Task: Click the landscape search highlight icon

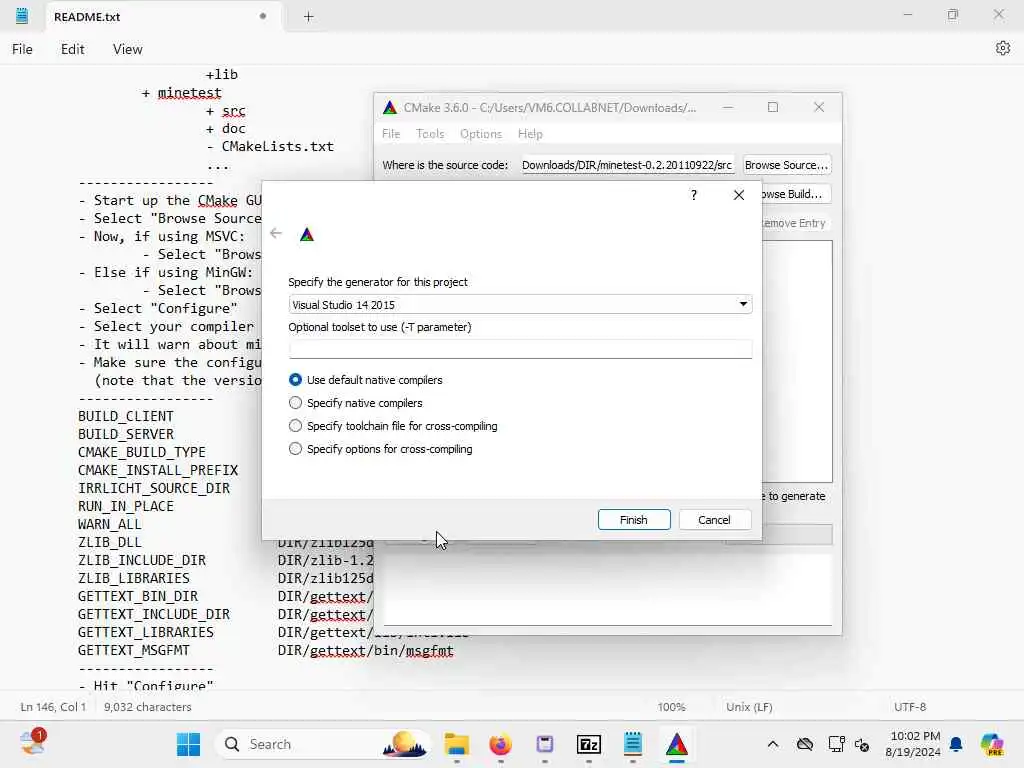Action: point(404,744)
